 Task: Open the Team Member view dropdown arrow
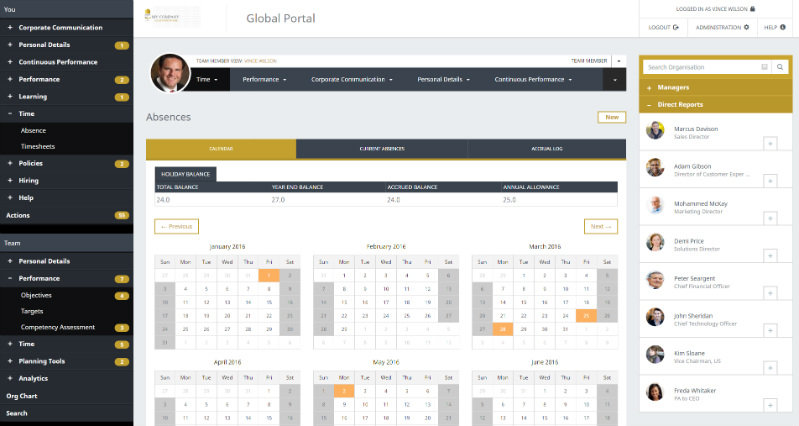pos(619,61)
